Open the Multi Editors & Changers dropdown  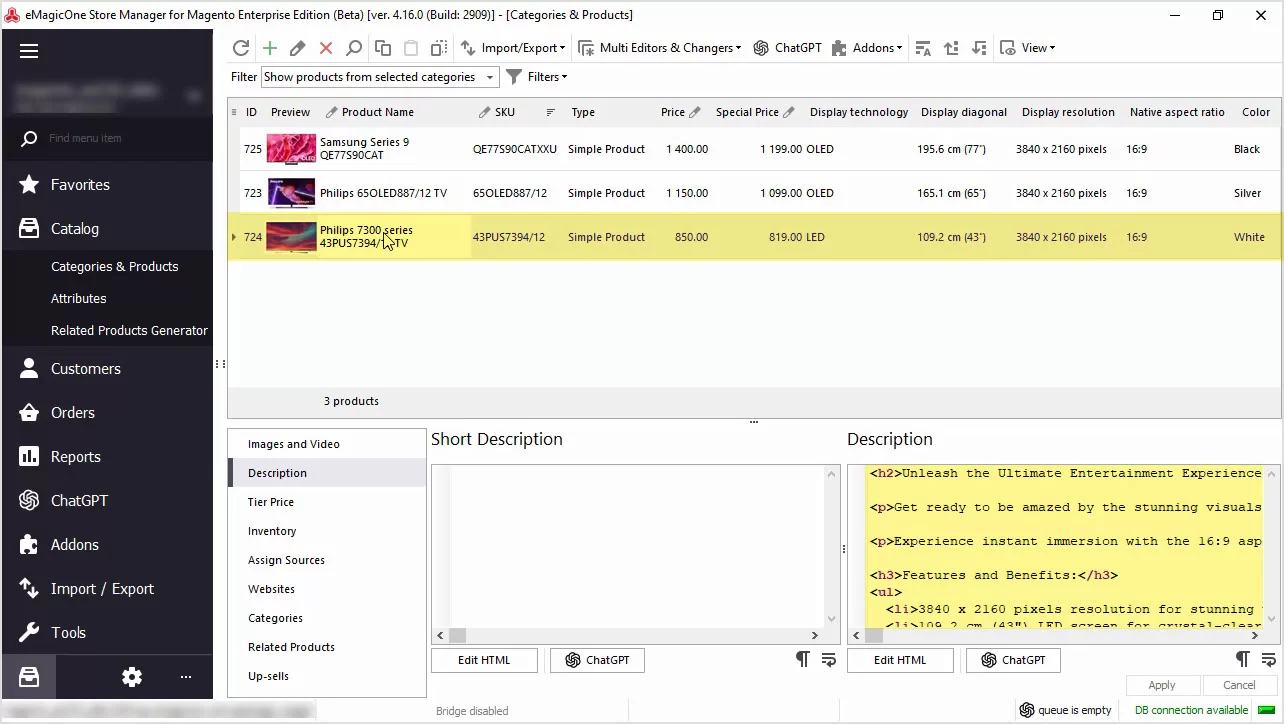(x=659, y=48)
